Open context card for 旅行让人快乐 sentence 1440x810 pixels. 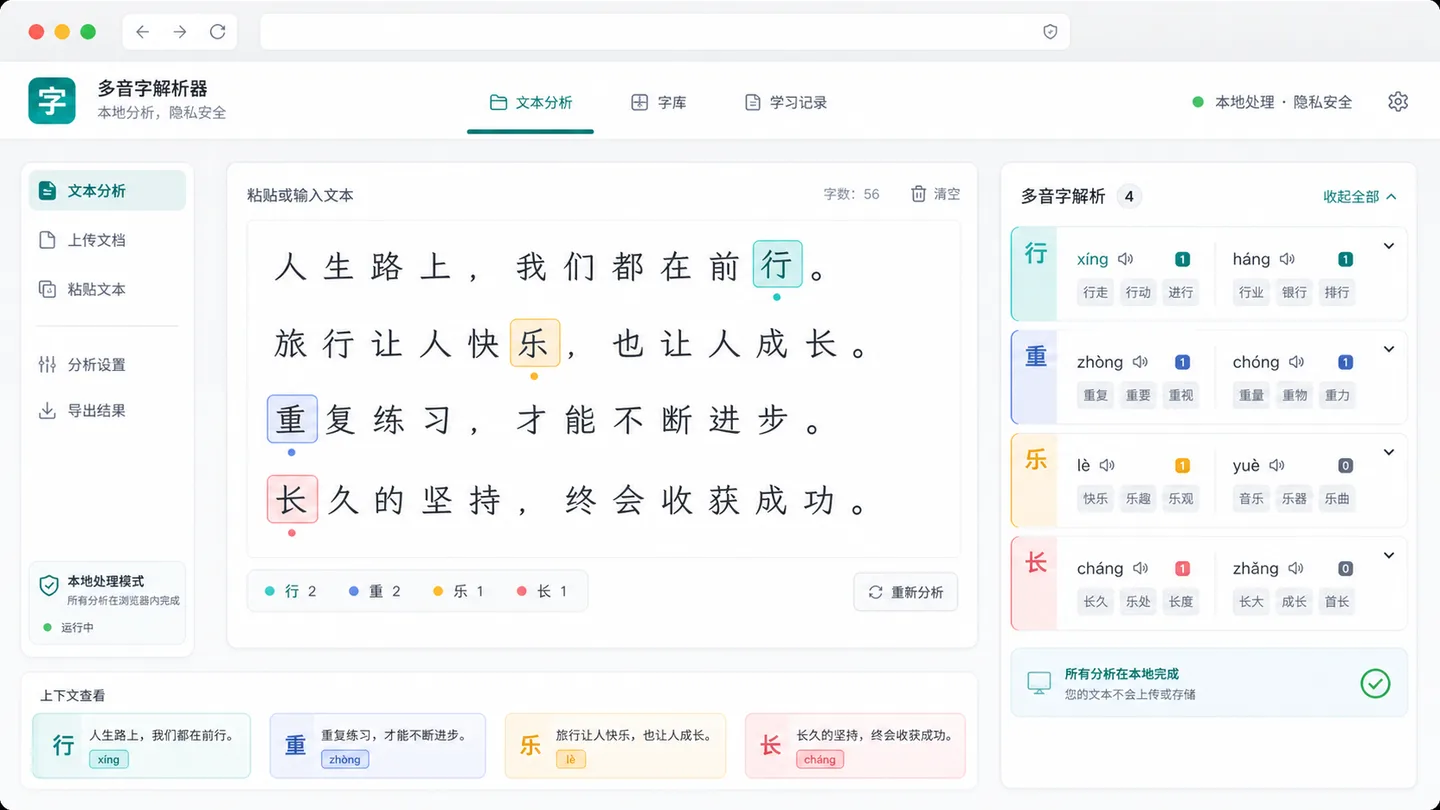615,746
